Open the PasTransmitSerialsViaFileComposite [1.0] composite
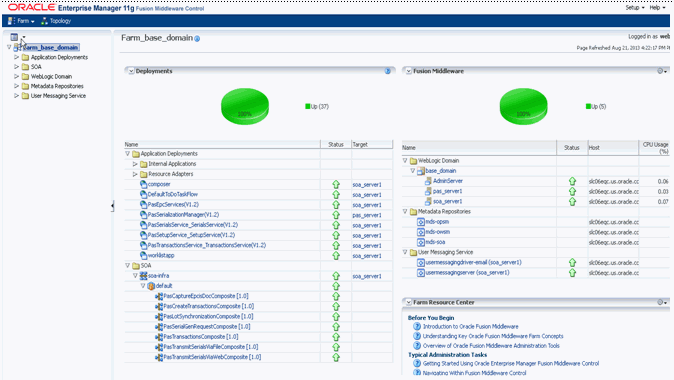674x380 pixels. tap(211, 347)
